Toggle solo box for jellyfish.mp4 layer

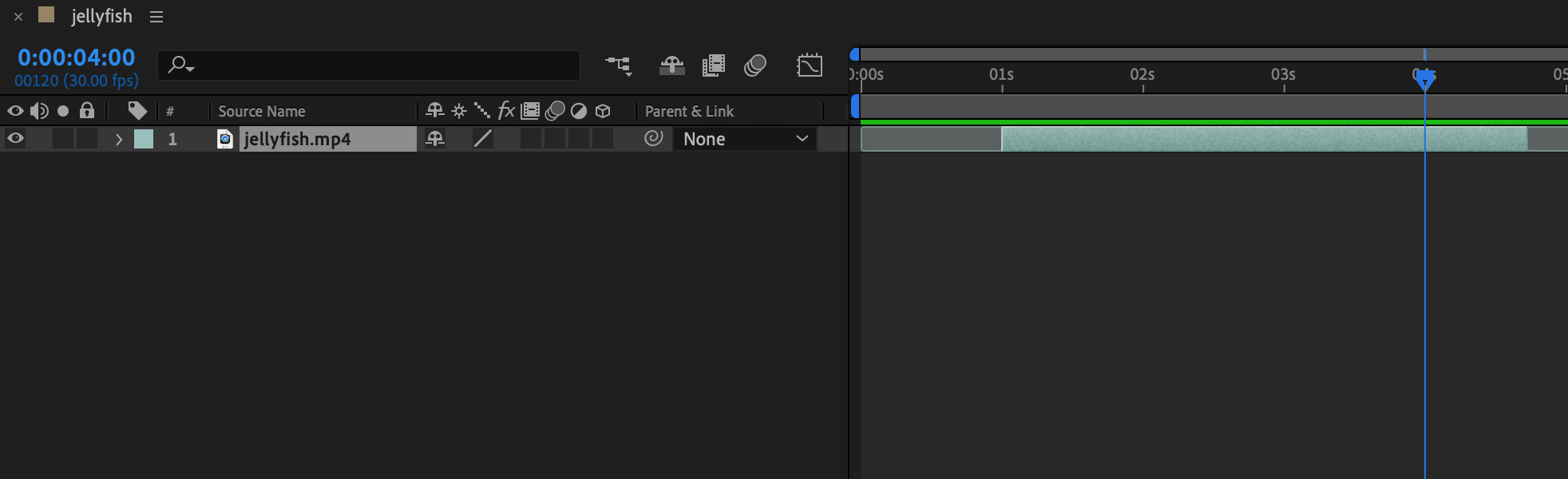[63, 139]
